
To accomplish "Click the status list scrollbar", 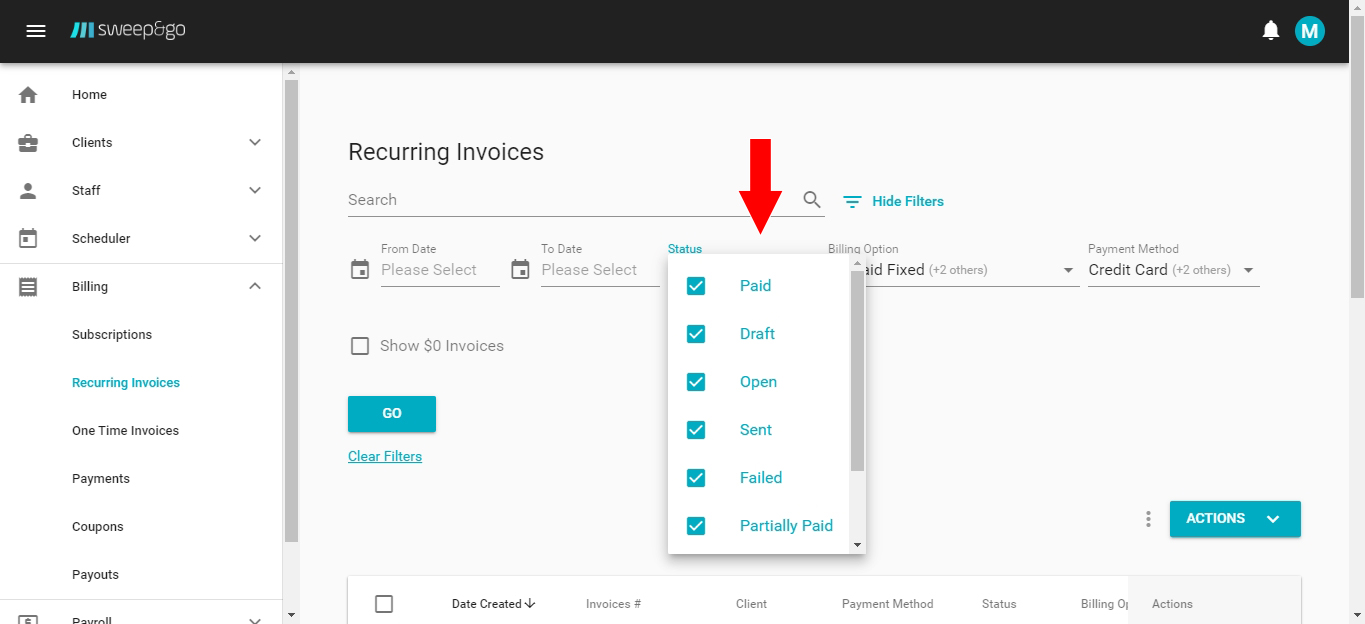I will tap(857, 370).
